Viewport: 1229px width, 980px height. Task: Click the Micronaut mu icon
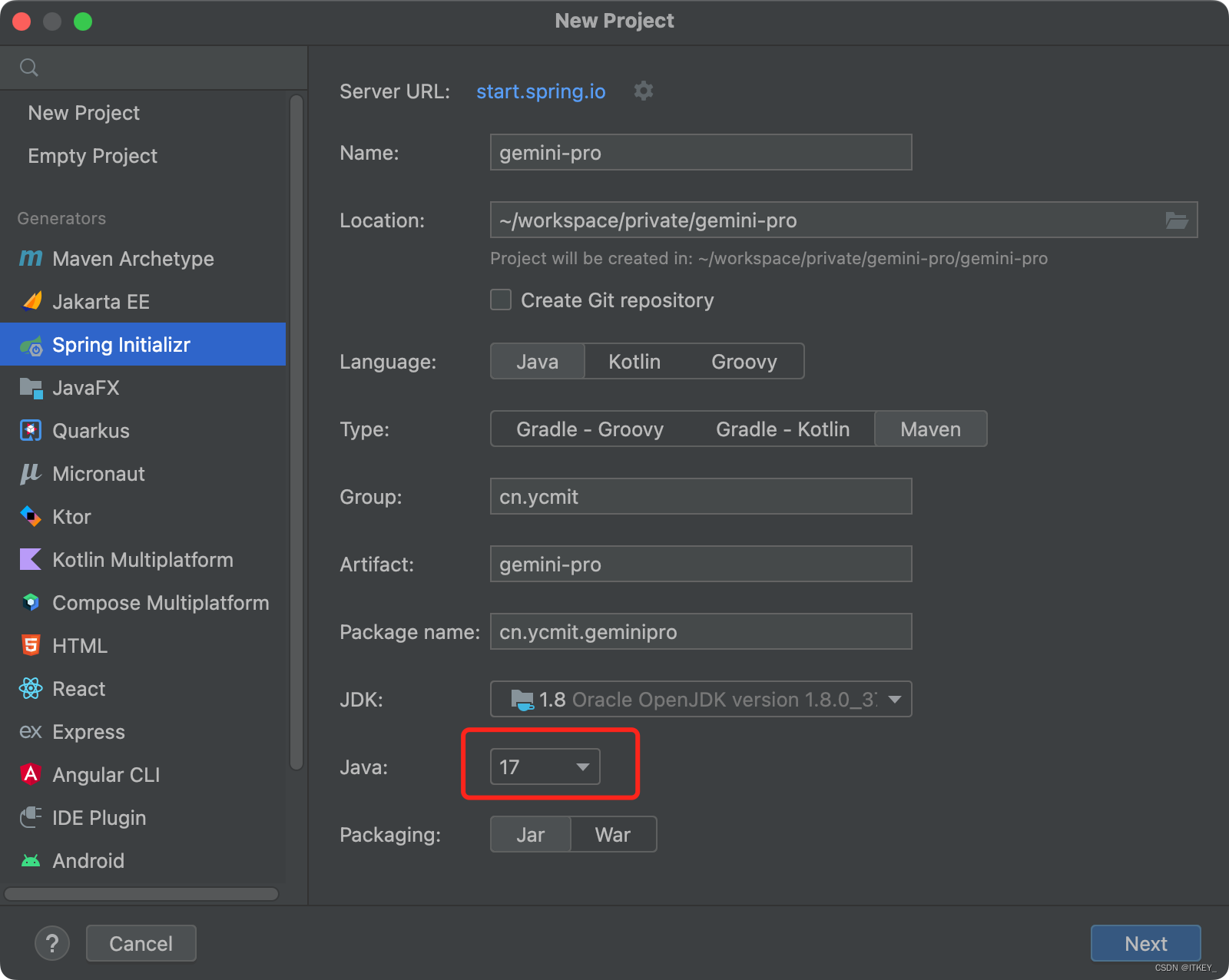click(31, 474)
